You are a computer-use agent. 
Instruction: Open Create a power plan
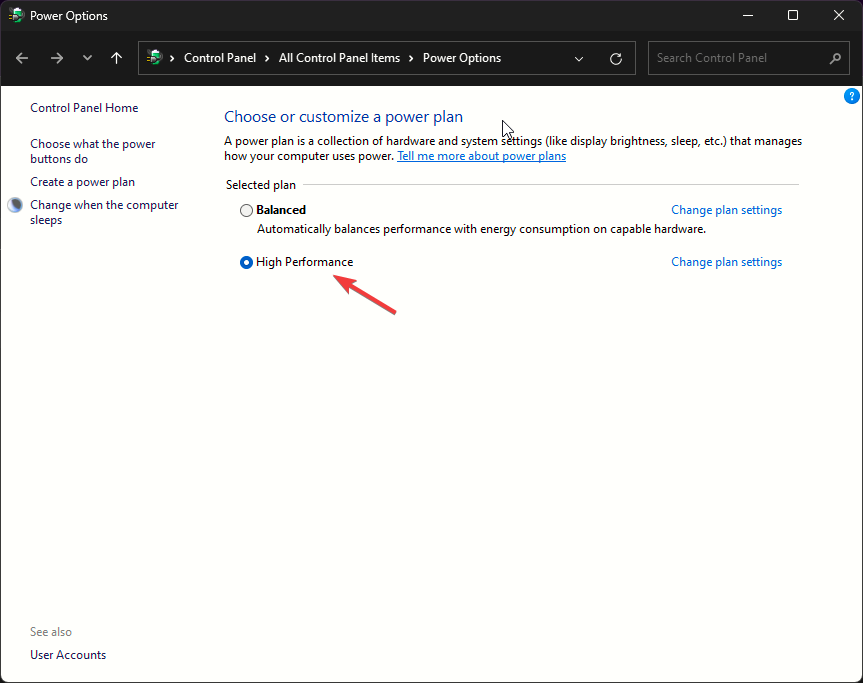(x=82, y=182)
